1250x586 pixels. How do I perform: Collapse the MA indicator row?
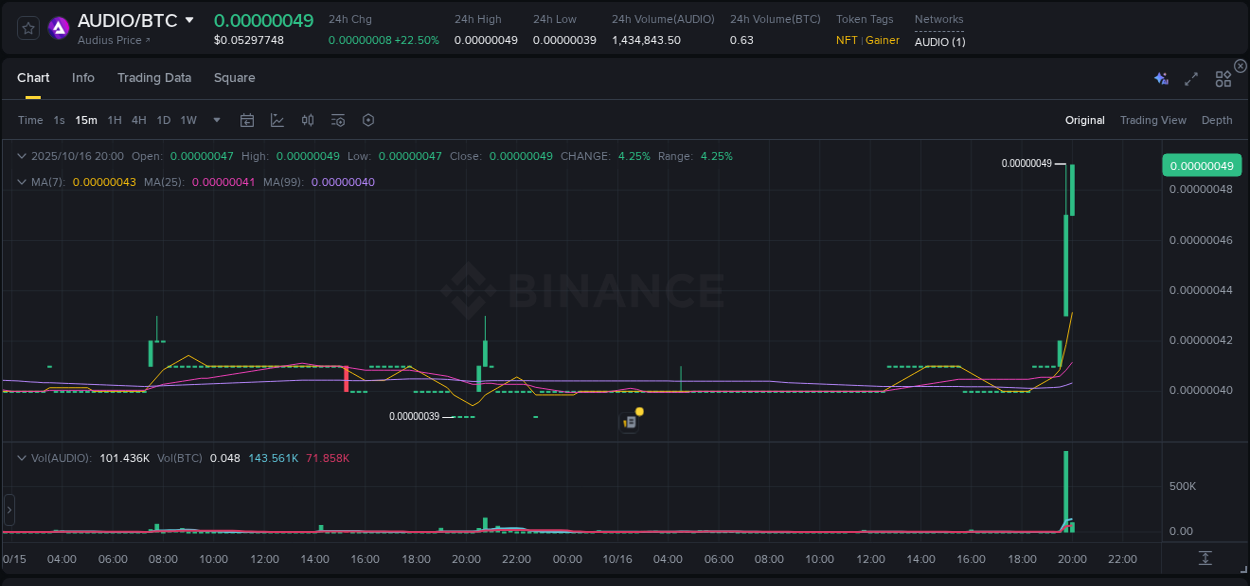point(21,181)
